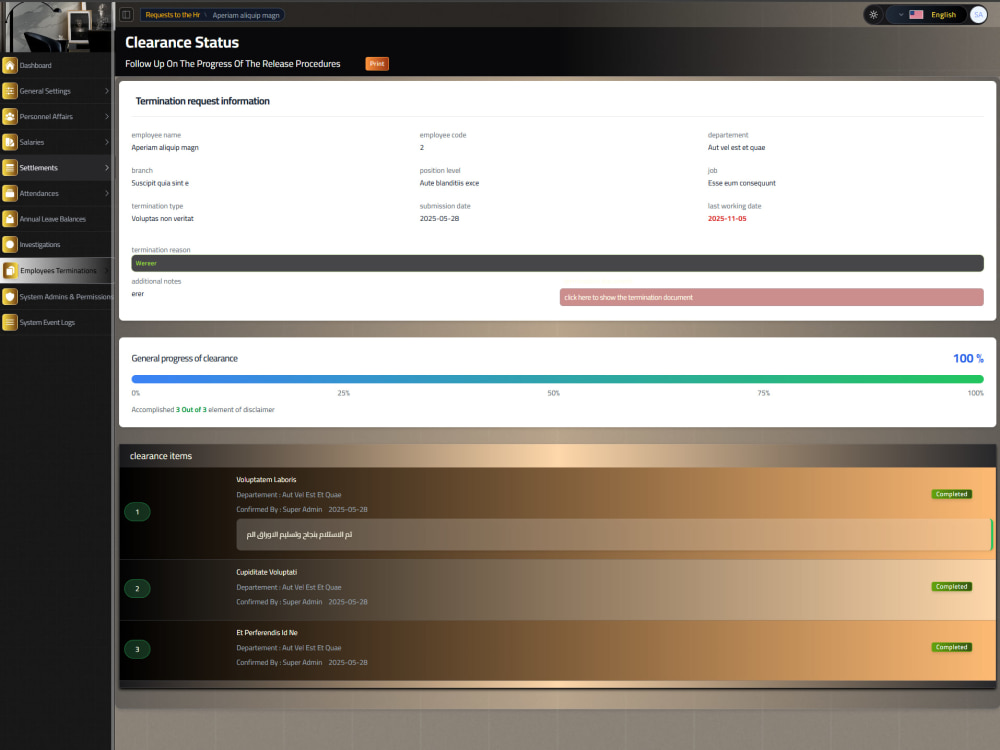Click the Aperiam aliquip magn breadcrumb
This screenshot has height=750, width=1000.
[x=246, y=15]
